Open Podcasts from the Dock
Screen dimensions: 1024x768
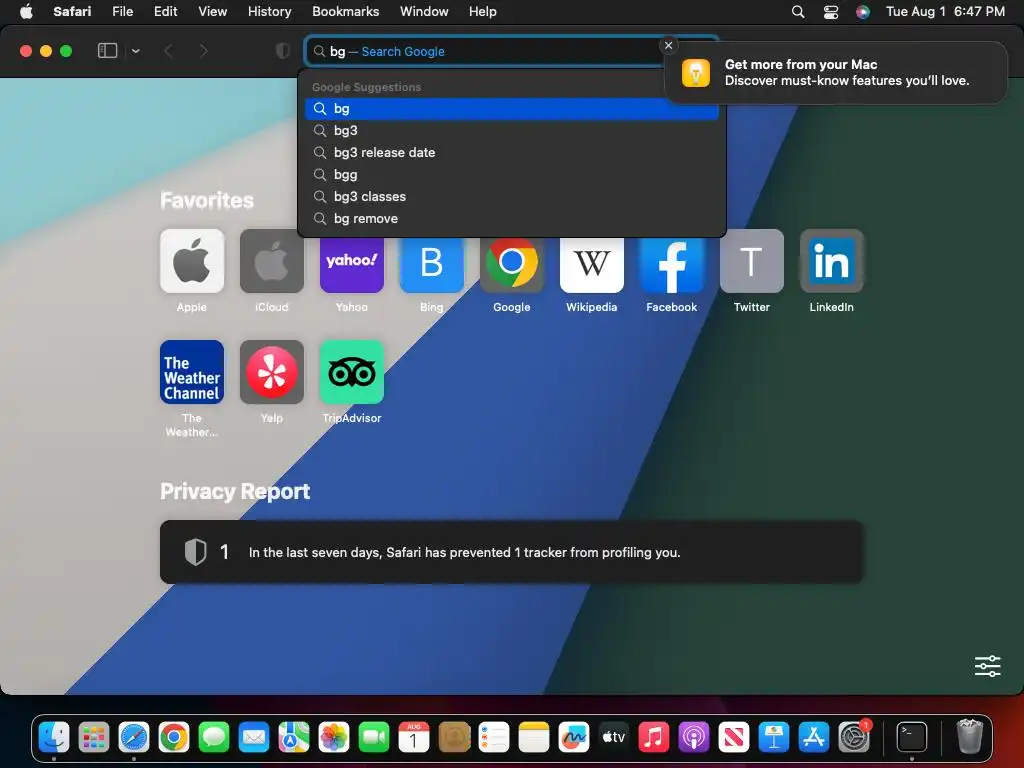[x=694, y=737]
